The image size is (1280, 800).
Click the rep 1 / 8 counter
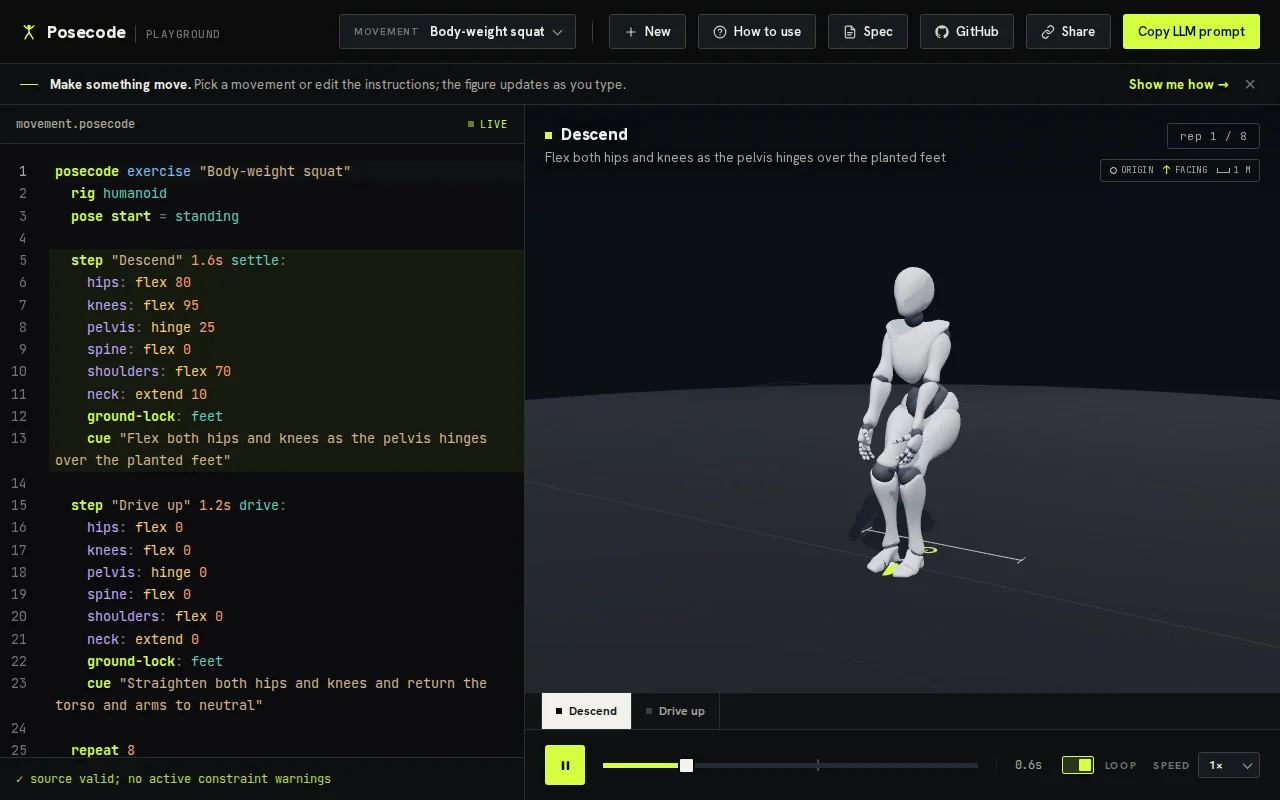(x=1213, y=136)
